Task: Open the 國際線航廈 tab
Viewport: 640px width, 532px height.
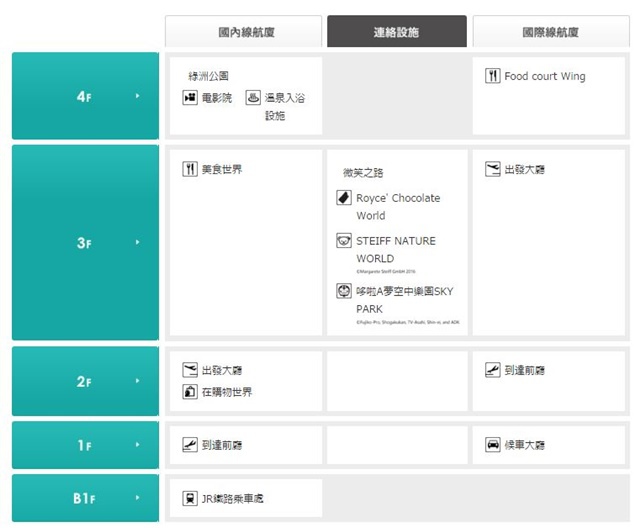Action: pos(551,31)
